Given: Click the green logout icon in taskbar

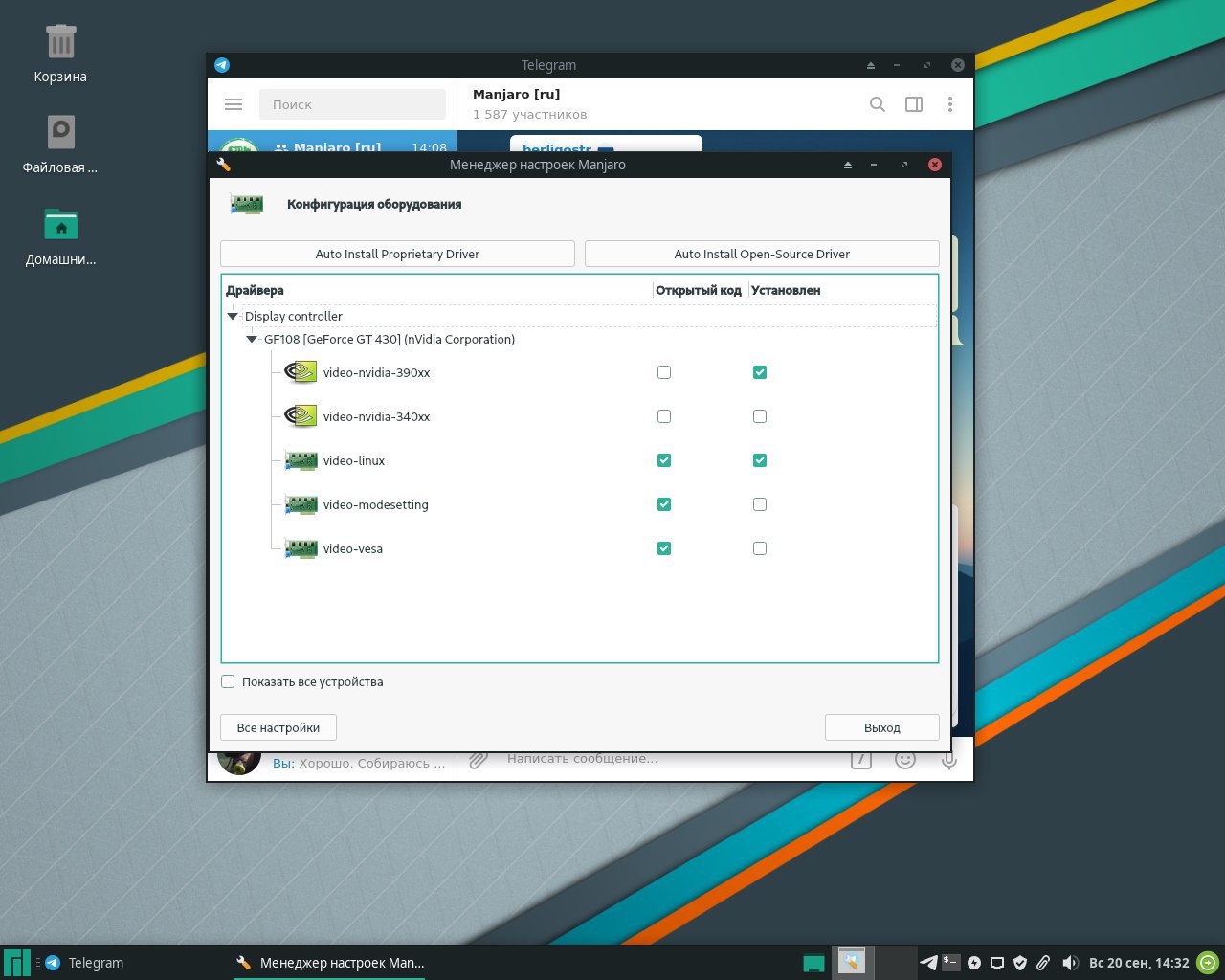Looking at the screenshot, I should coord(1209,963).
